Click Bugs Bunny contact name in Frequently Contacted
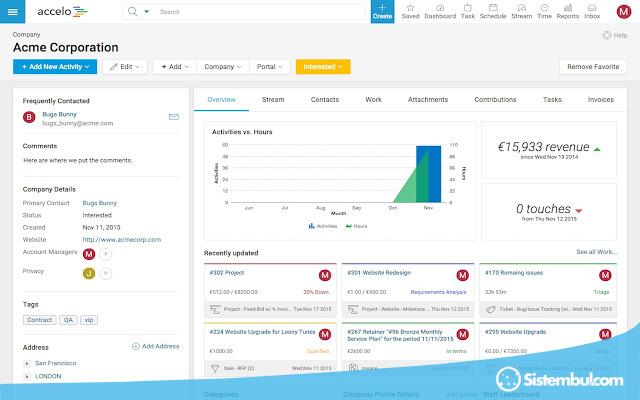 (60, 114)
